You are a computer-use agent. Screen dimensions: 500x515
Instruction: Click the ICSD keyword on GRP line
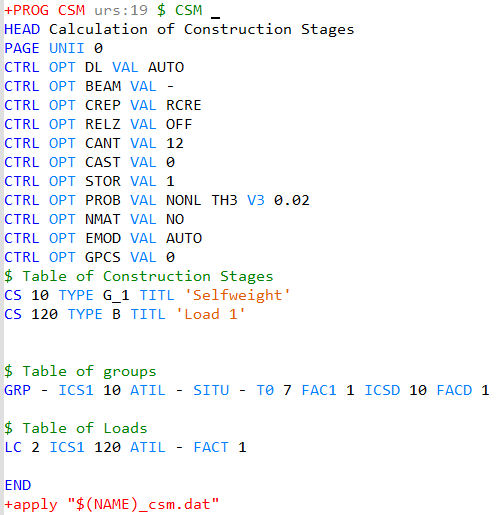(x=382, y=390)
